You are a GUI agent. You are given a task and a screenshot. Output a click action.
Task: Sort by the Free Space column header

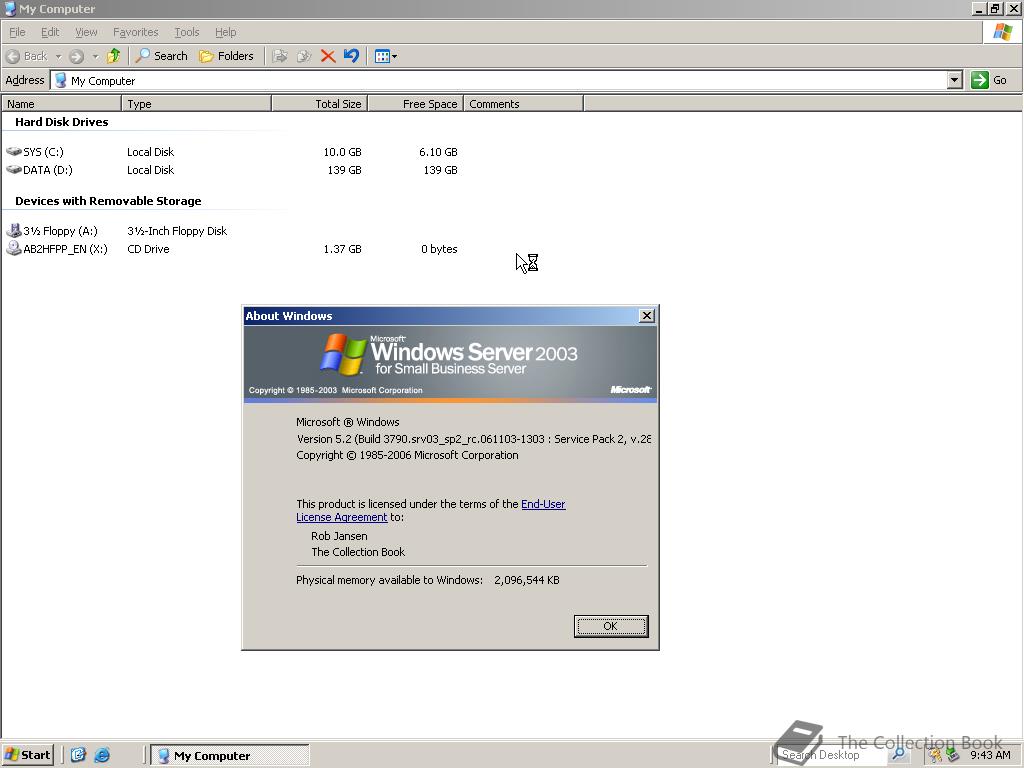click(415, 104)
